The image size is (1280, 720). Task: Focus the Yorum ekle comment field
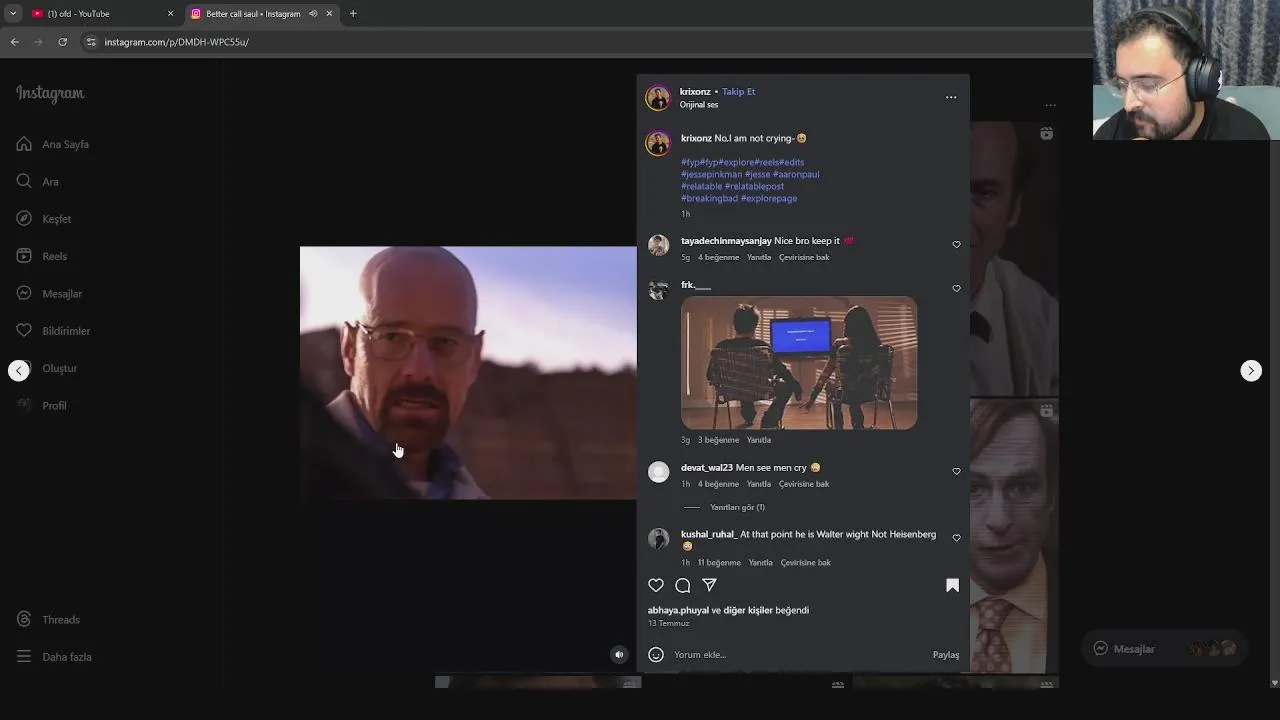coord(800,655)
